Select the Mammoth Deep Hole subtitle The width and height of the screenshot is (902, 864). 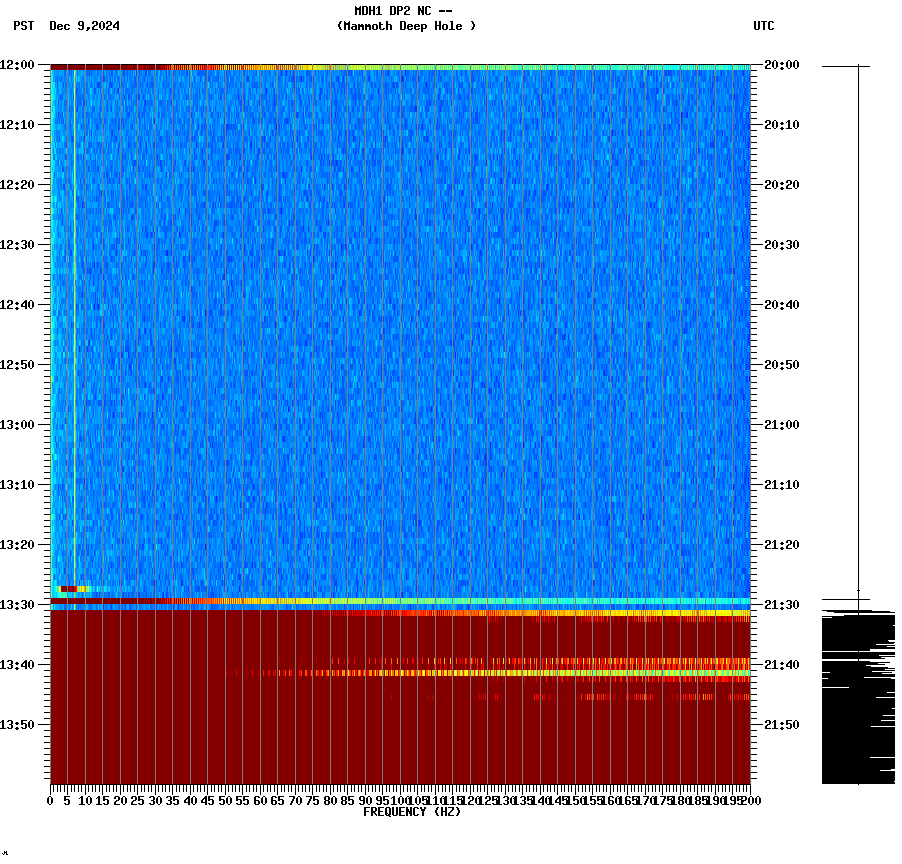[406, 27]
